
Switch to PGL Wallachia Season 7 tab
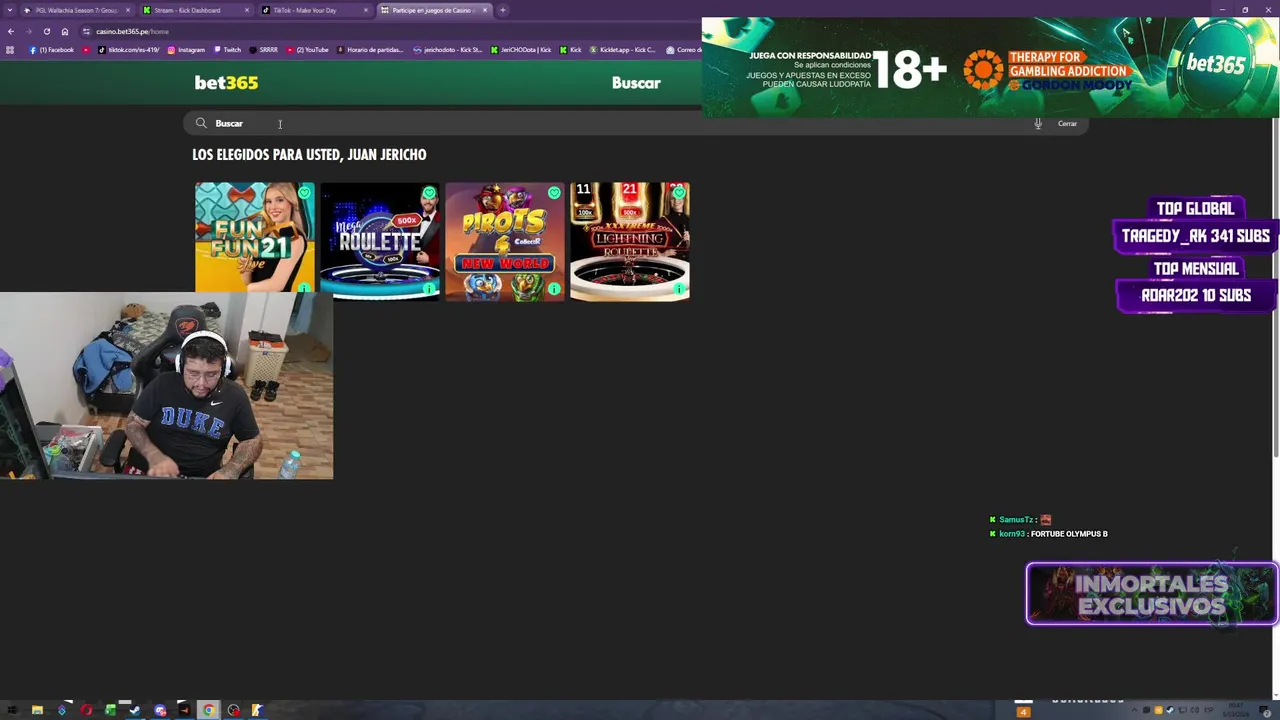tap(76, 10)
